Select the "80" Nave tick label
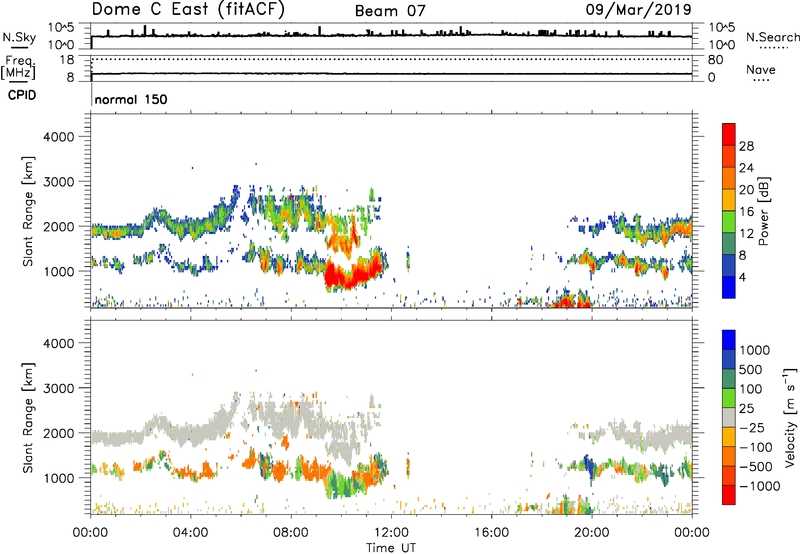The height and width of the screenshot is (554, 800). [715, 60]
